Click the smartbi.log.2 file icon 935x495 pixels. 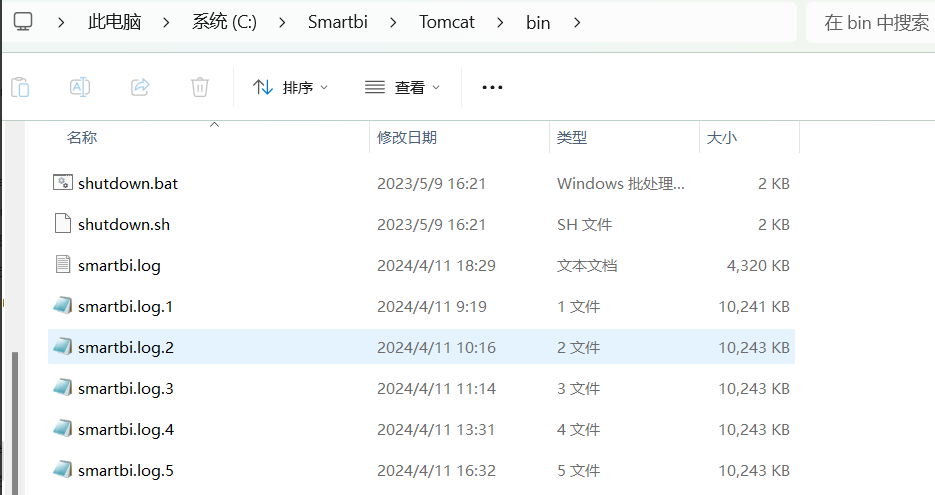[x=63, y=346]
